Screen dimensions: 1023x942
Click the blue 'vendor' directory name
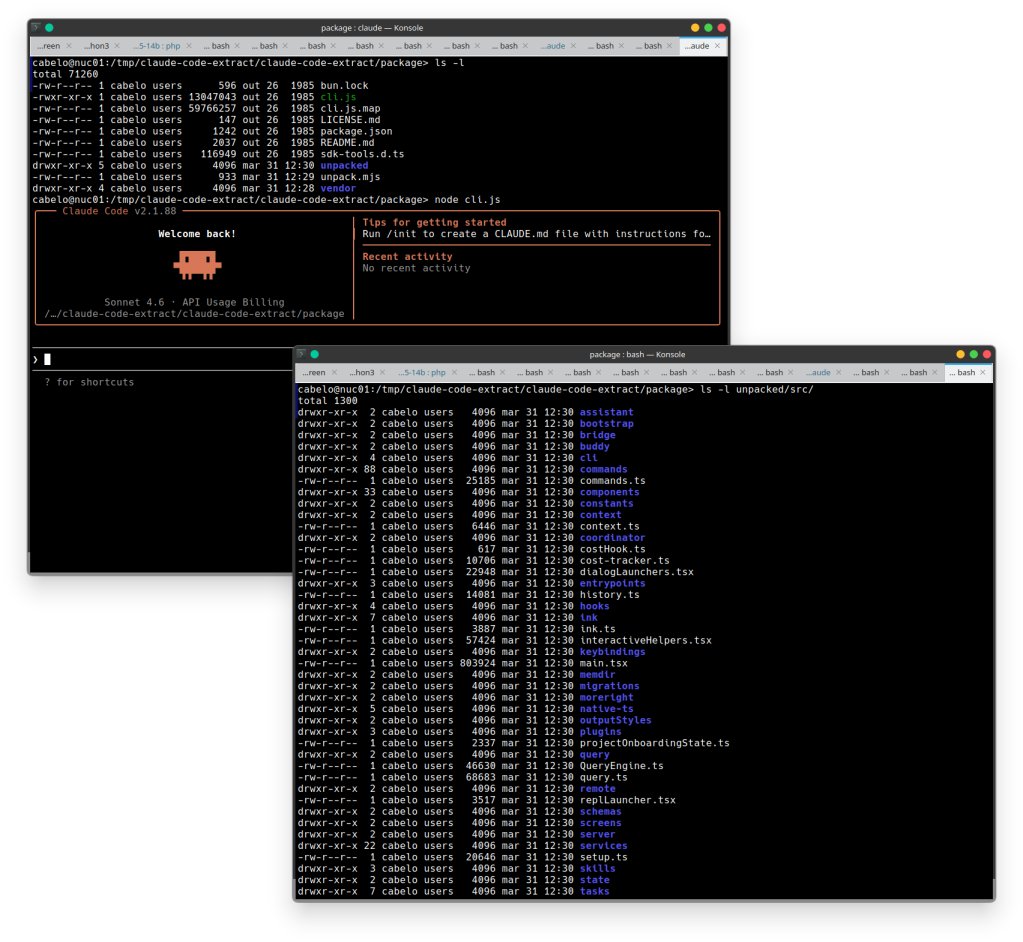tap(338, 188)
